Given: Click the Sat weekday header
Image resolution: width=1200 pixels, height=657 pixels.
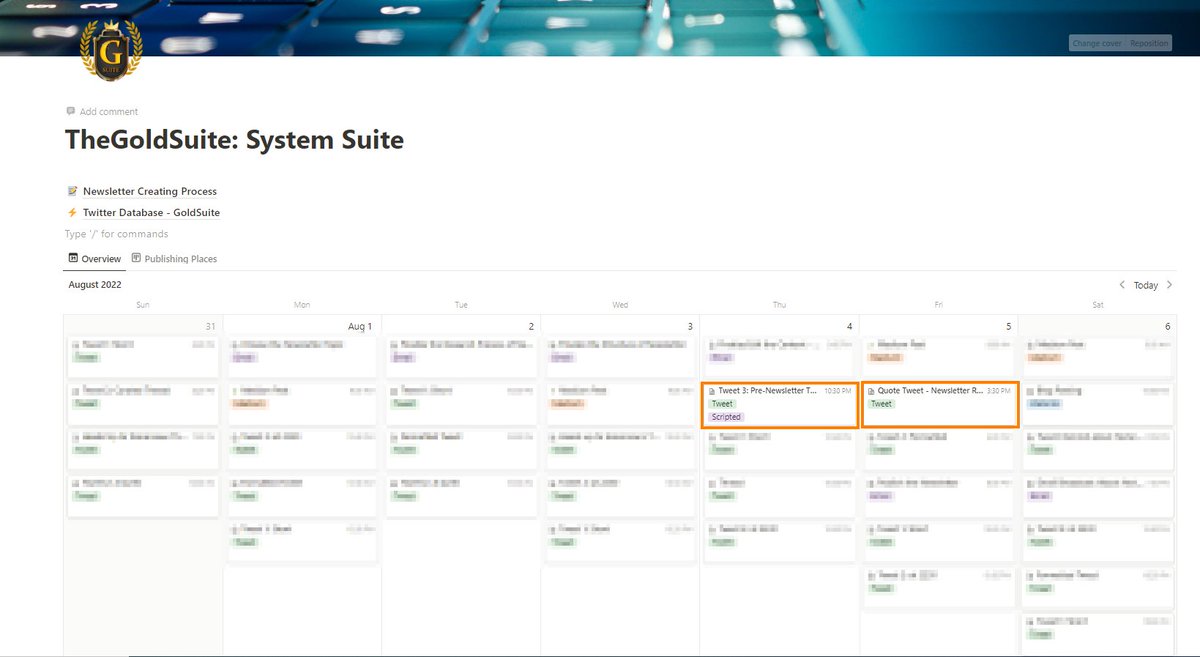Looking at the screenshot, I should click(x=1098, y=304).
